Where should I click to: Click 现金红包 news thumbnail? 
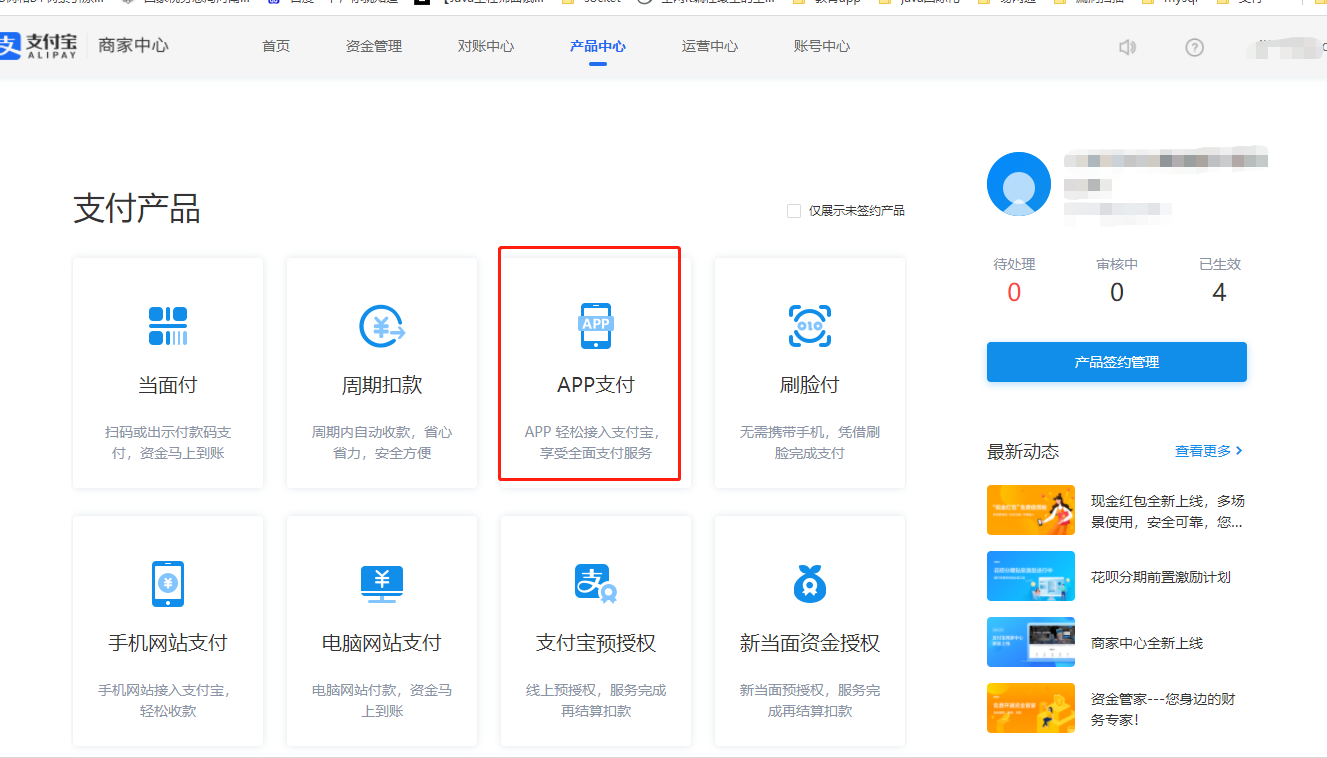[1031, 510]
